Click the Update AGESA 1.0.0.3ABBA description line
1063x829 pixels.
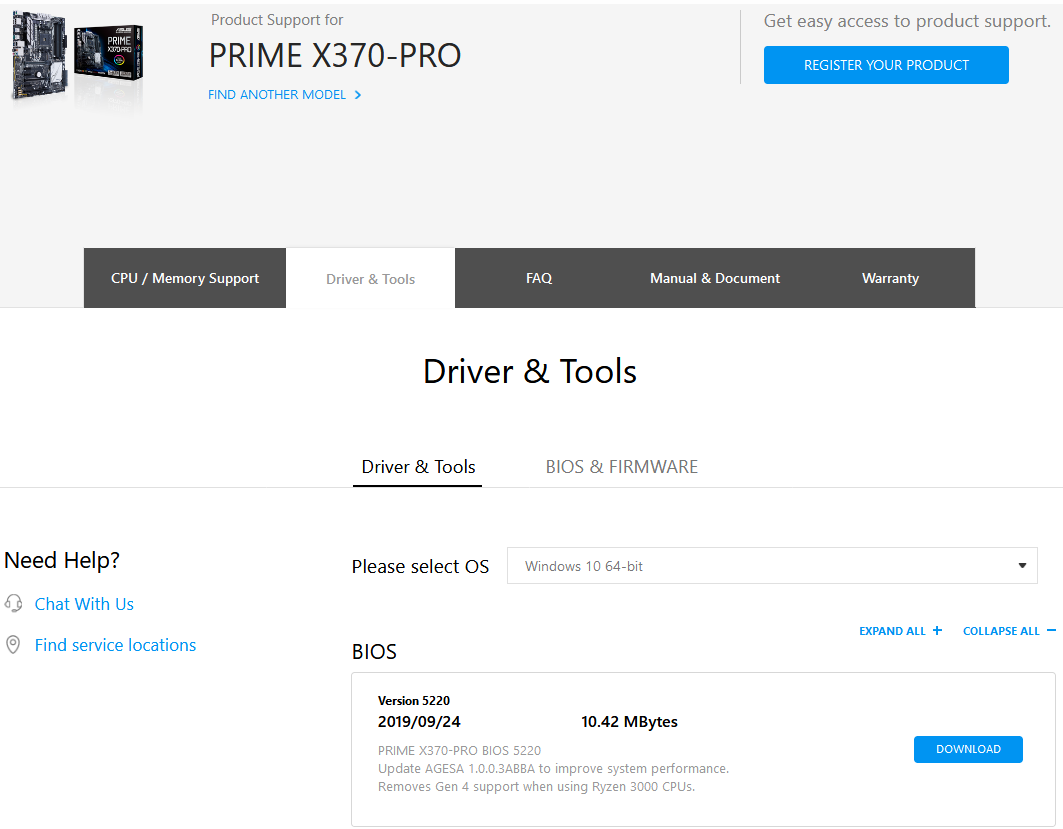(x=553, y=769)
